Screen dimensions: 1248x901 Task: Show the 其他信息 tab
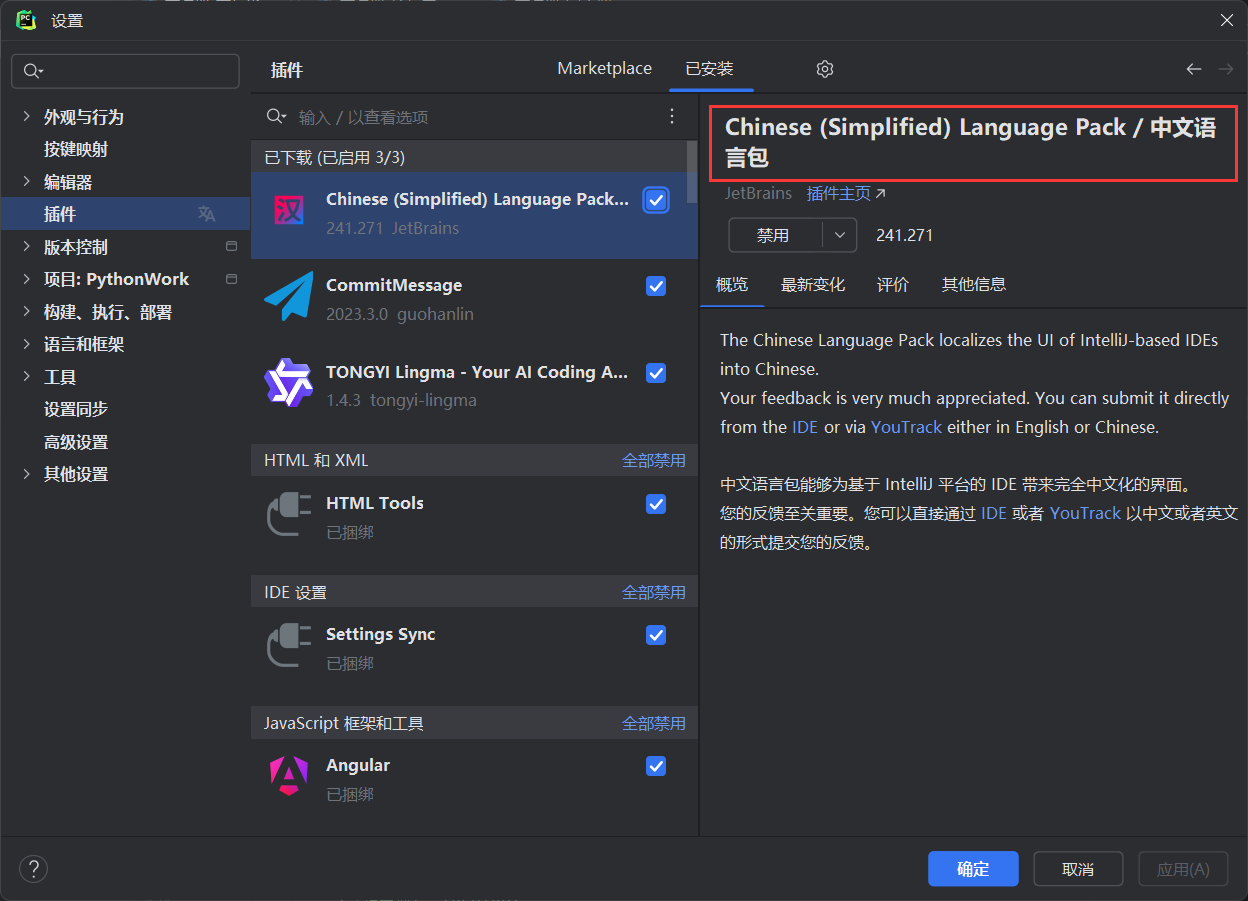tap(974, 285)
